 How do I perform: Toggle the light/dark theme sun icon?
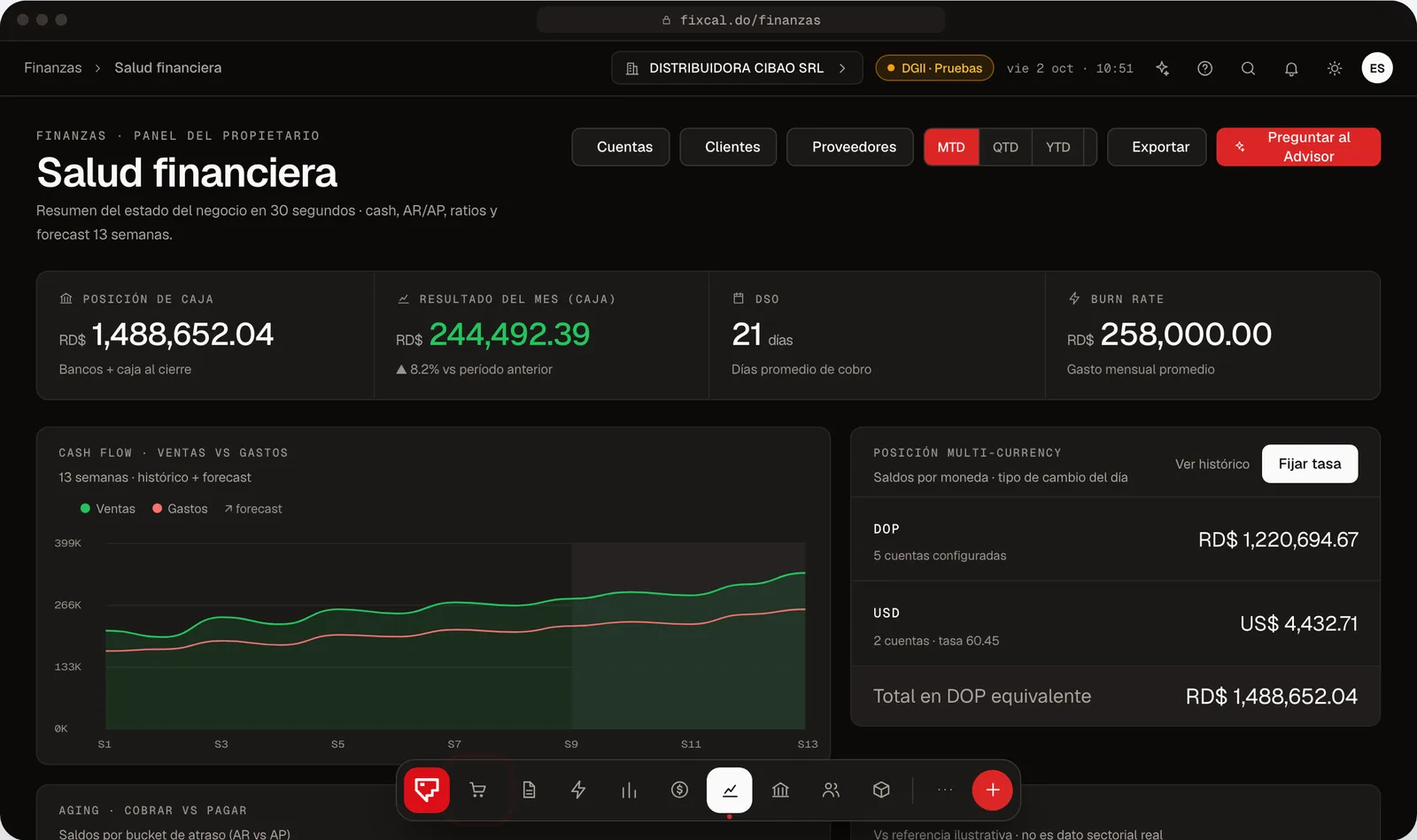click(1335, 68)
